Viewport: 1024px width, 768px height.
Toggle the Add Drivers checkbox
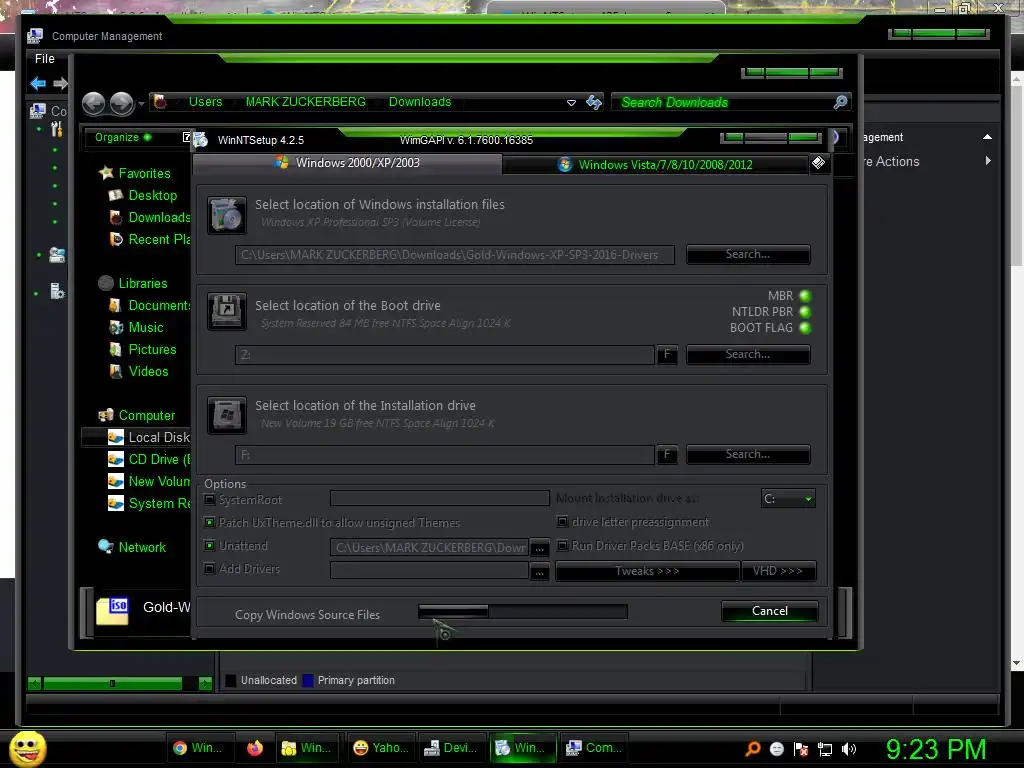210,568
